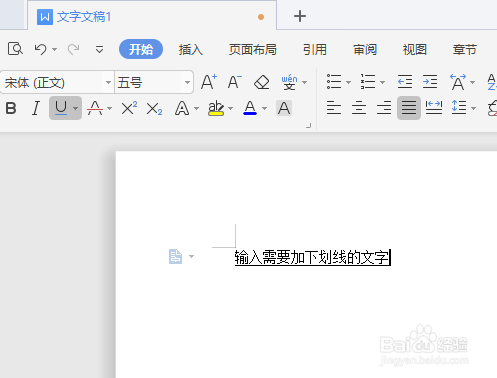Click the paragraph layout page icon
The height and width of the screenshot is (378, 497).
click(175, 256)
